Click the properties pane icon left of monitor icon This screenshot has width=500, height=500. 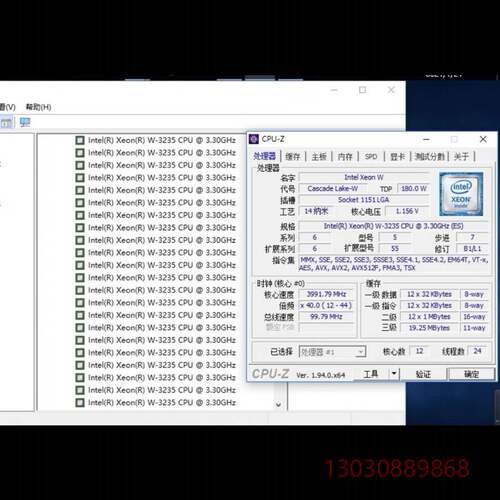(x=7, y=122)
